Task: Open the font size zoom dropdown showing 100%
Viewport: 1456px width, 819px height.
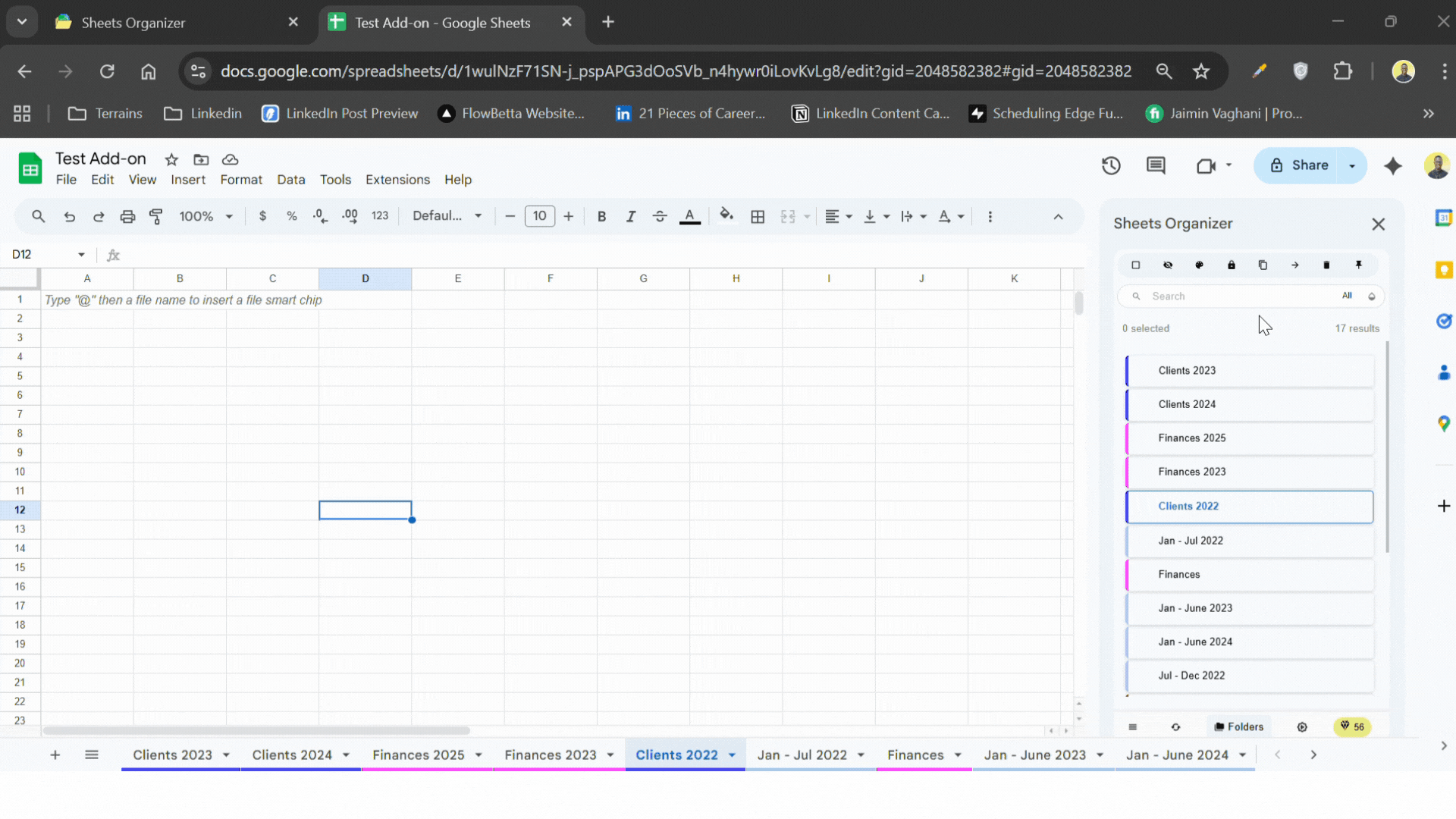Action: point(206,216)
